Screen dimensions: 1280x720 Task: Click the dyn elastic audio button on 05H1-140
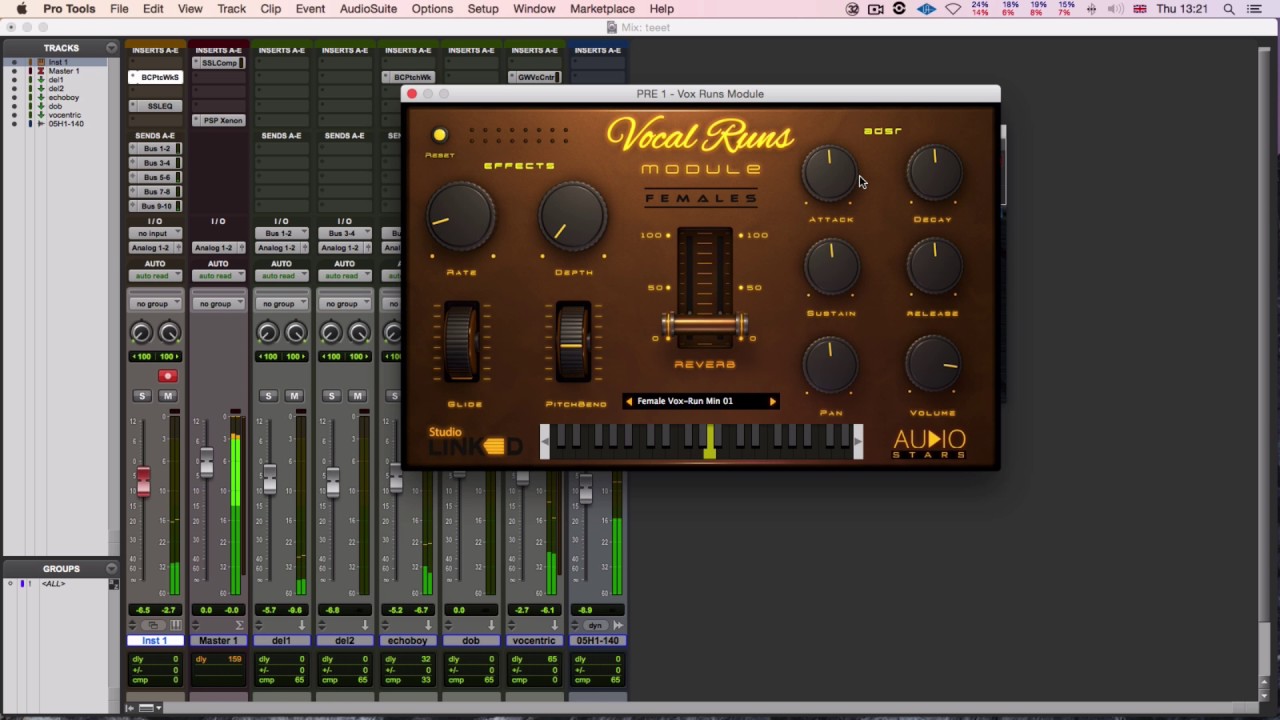pyautogui.click(x=596, y=625)
